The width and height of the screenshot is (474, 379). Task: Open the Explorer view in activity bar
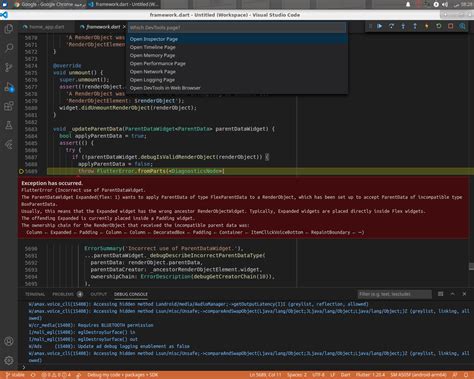point(9,29)
